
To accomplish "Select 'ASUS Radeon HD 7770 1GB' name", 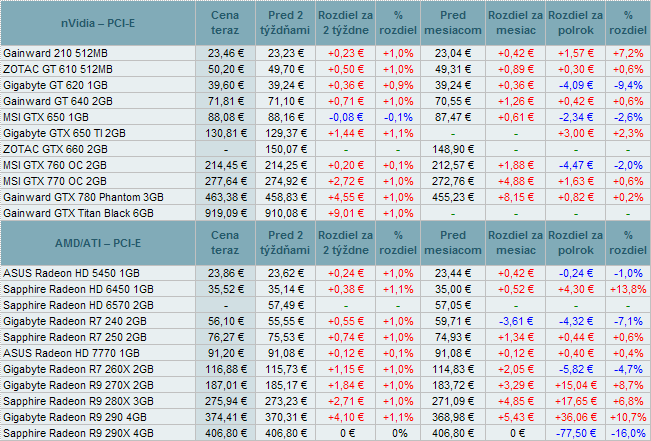I will point(71,353).
